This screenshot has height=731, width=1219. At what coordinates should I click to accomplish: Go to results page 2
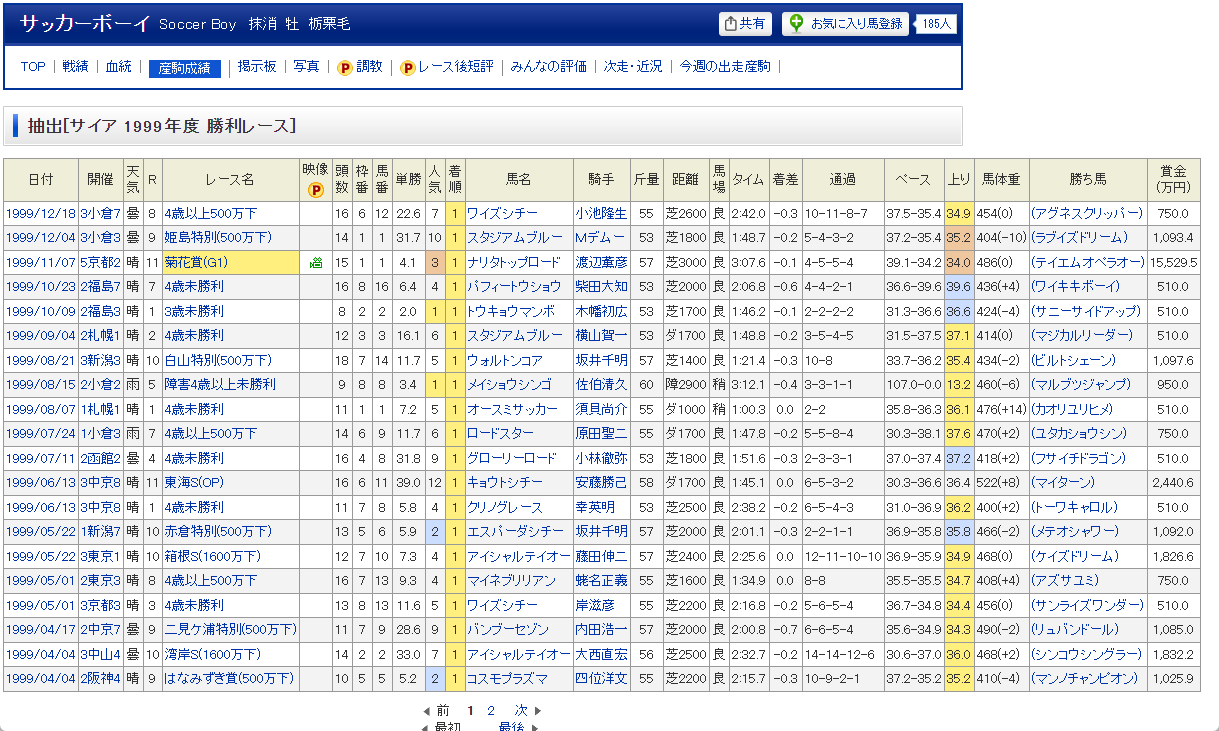click(x=491, y=710)
